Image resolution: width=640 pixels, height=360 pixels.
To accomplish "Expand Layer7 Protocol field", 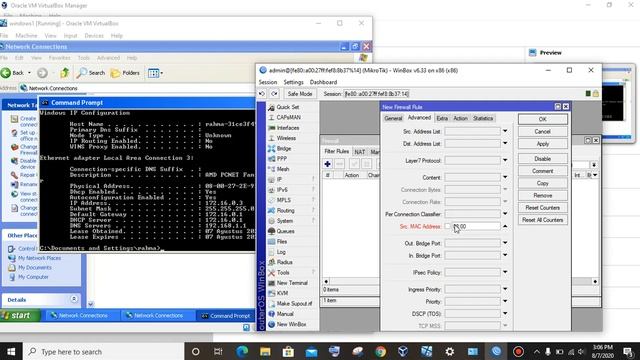I will (x=505, y=160).
